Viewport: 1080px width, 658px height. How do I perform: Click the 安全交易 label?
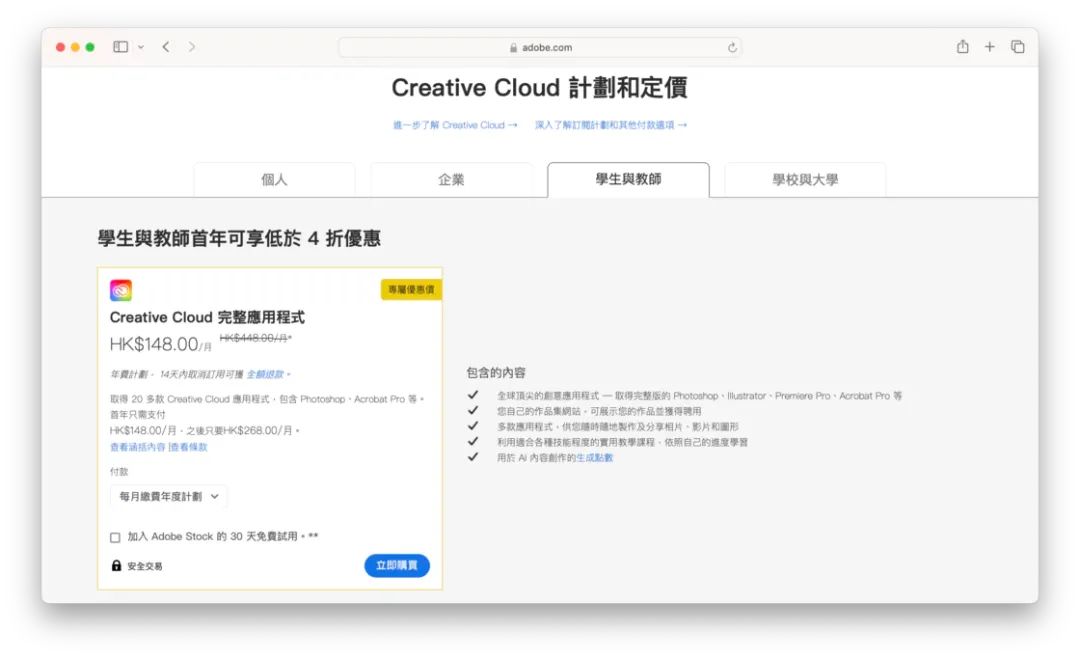pyautogui.click(x=145, y=566)
